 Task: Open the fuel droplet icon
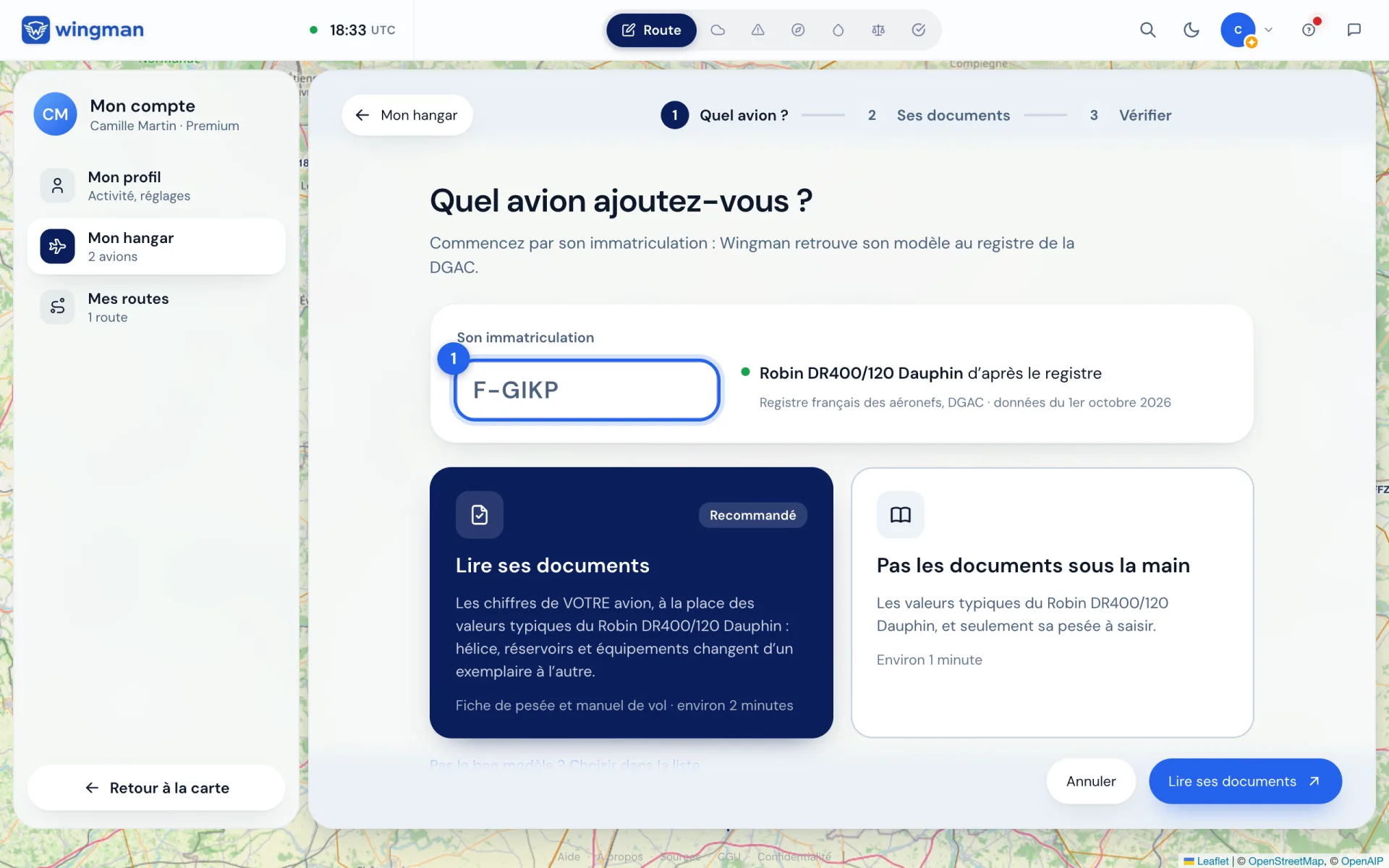[838, 30]
